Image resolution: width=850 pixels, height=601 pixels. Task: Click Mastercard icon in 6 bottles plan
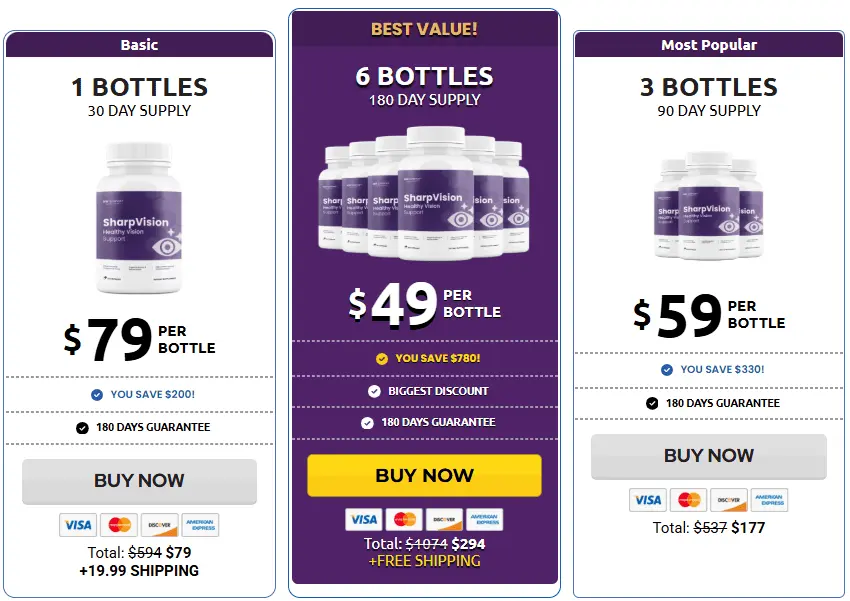(x=404, y=519)
